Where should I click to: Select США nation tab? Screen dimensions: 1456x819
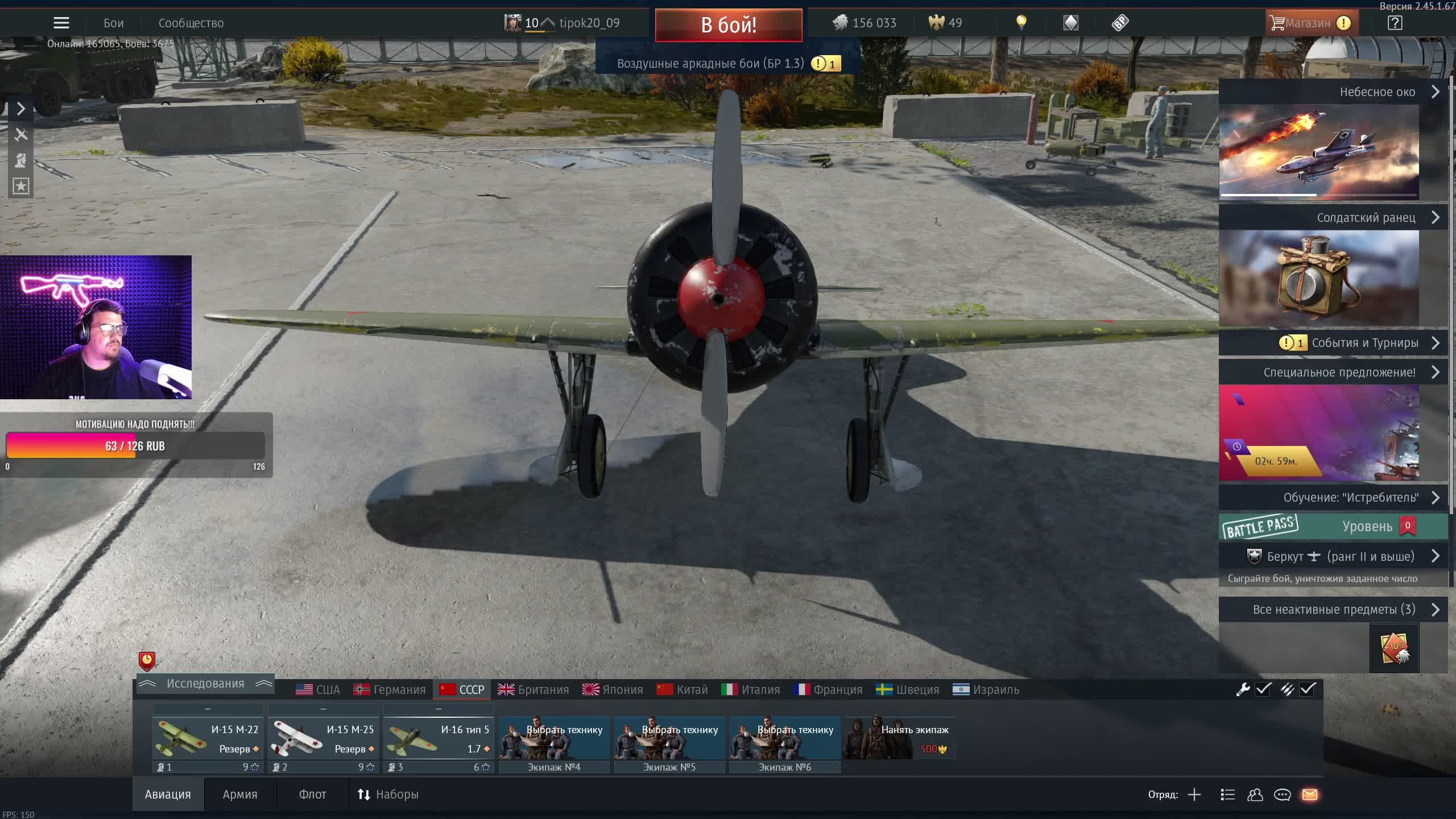click(x=318, y=690)
